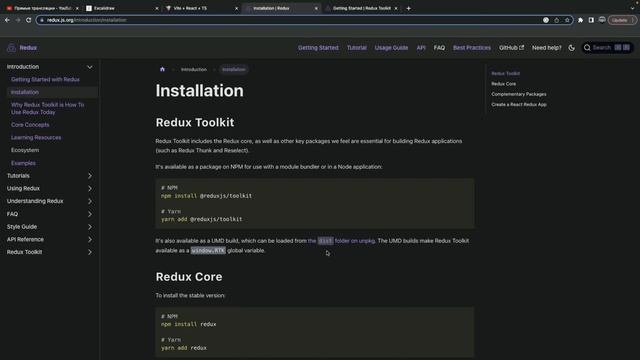Click the npm install @reduxjs/toolkit line

[x=206, y=196]
